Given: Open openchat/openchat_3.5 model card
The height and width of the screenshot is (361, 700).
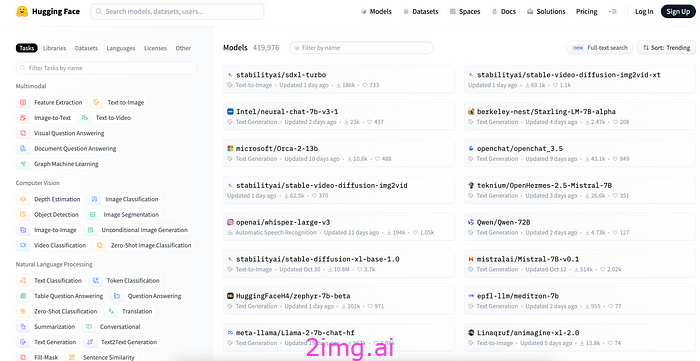Looking at the screenshot, I should click(579, 153).
